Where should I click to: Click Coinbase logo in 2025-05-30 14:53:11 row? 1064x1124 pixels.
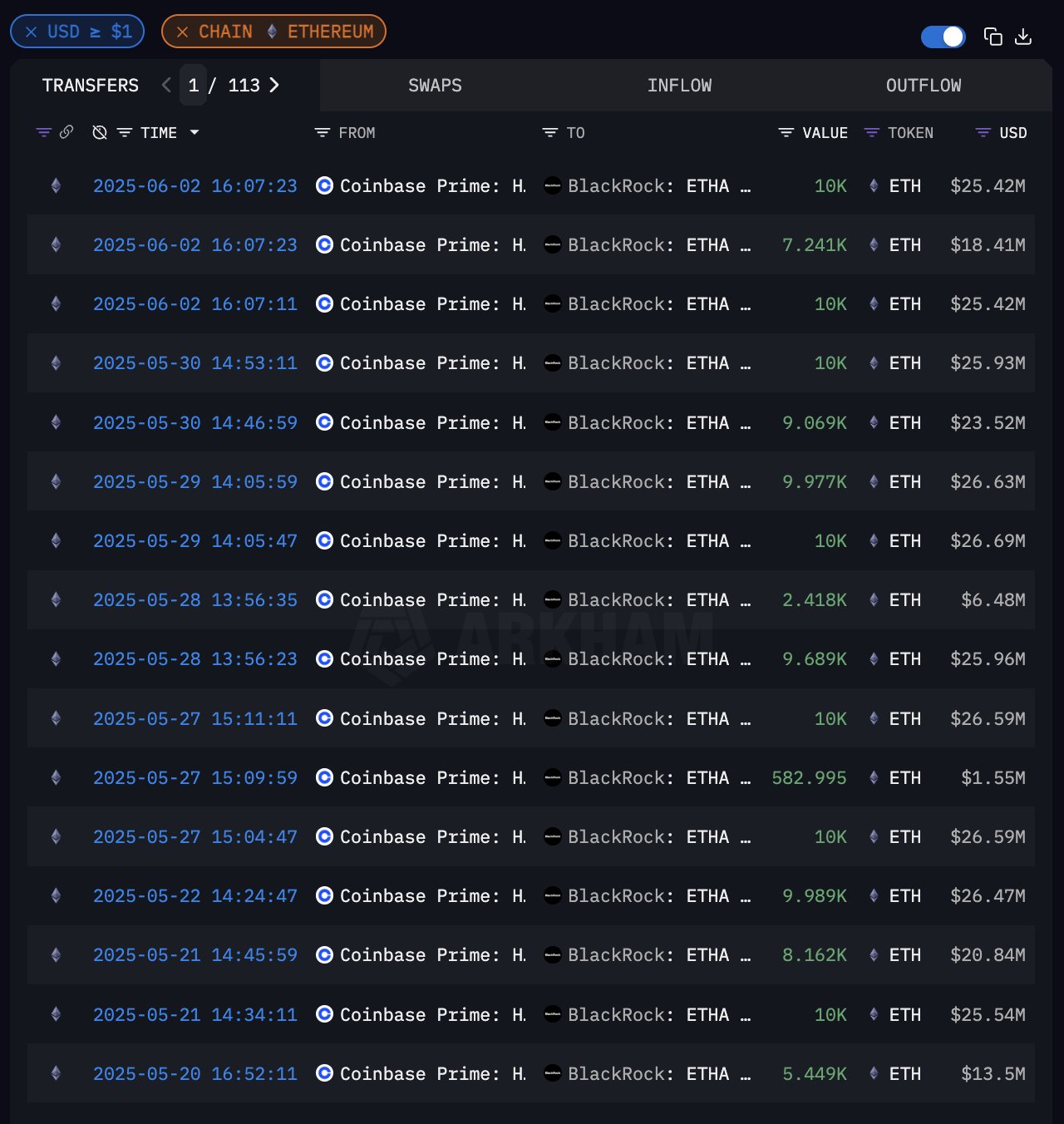click(x=325, y=363)
